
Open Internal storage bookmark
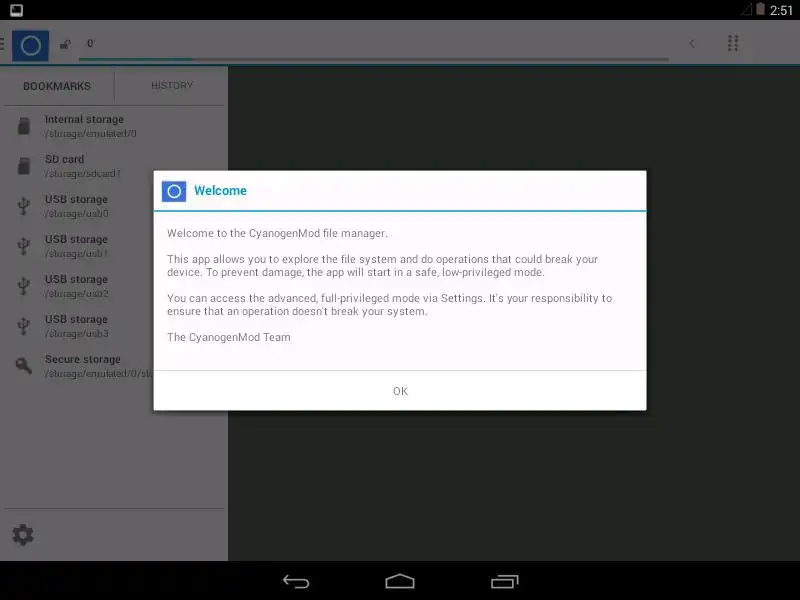coord(114,126)
